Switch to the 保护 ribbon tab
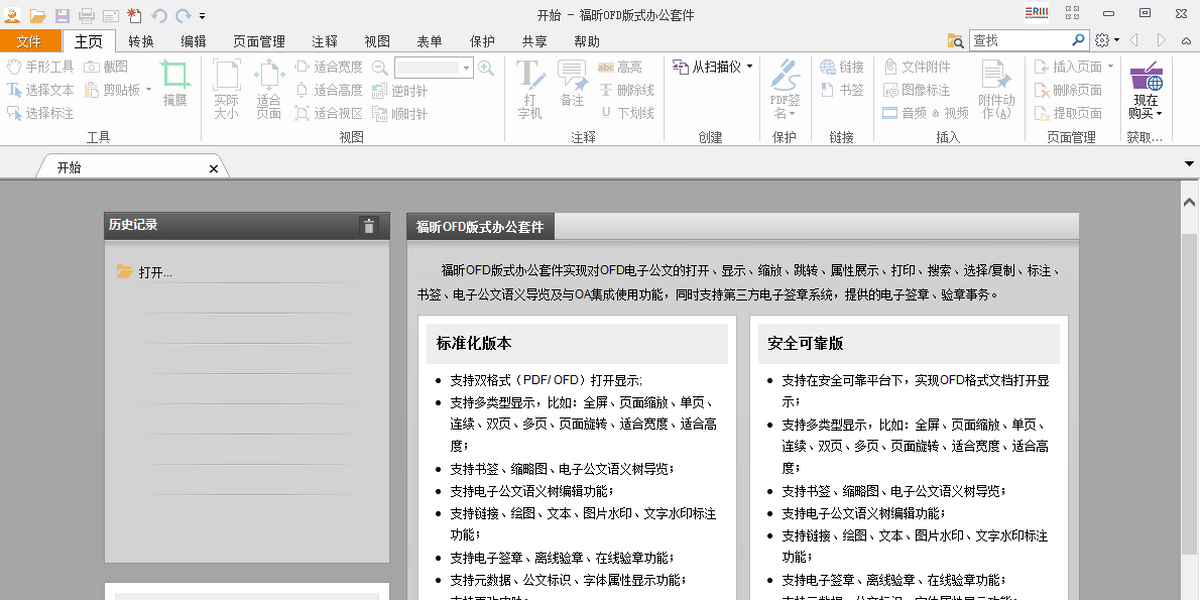The height and width of the screenshot is (600, 1200). pyautogui.click(x=482, y=41)
